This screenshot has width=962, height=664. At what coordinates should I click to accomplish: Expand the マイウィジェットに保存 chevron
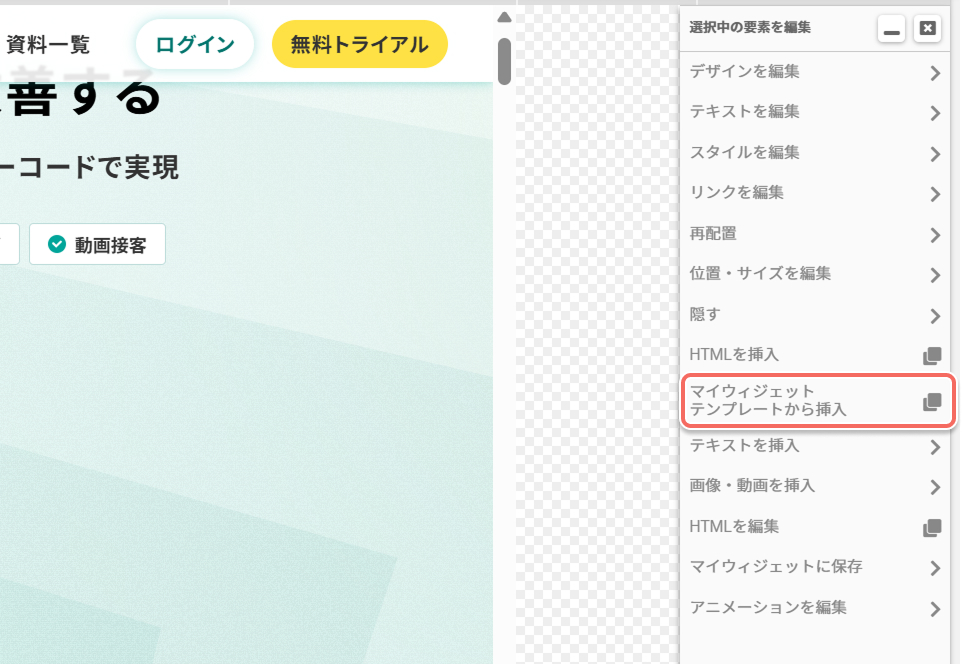coord(935,568)
